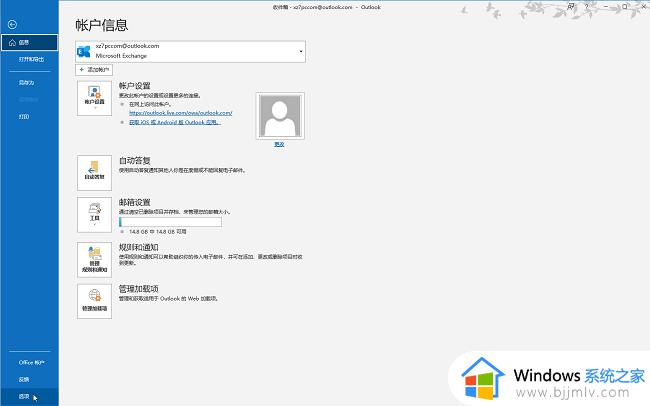
Task: Click the 帐户信息 page heading
Action: 102,25
